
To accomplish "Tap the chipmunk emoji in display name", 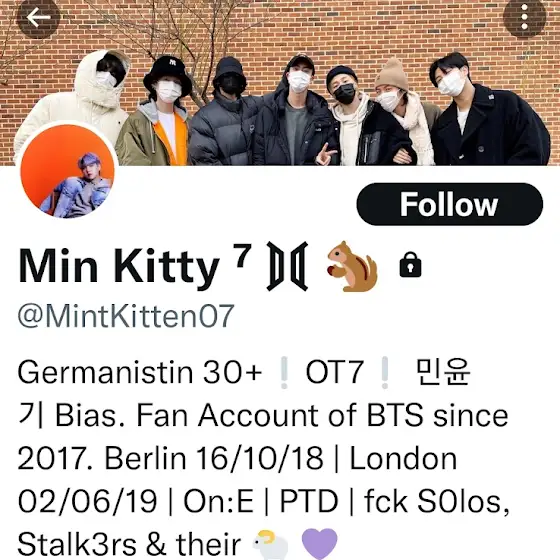I will tap(352, 266).
